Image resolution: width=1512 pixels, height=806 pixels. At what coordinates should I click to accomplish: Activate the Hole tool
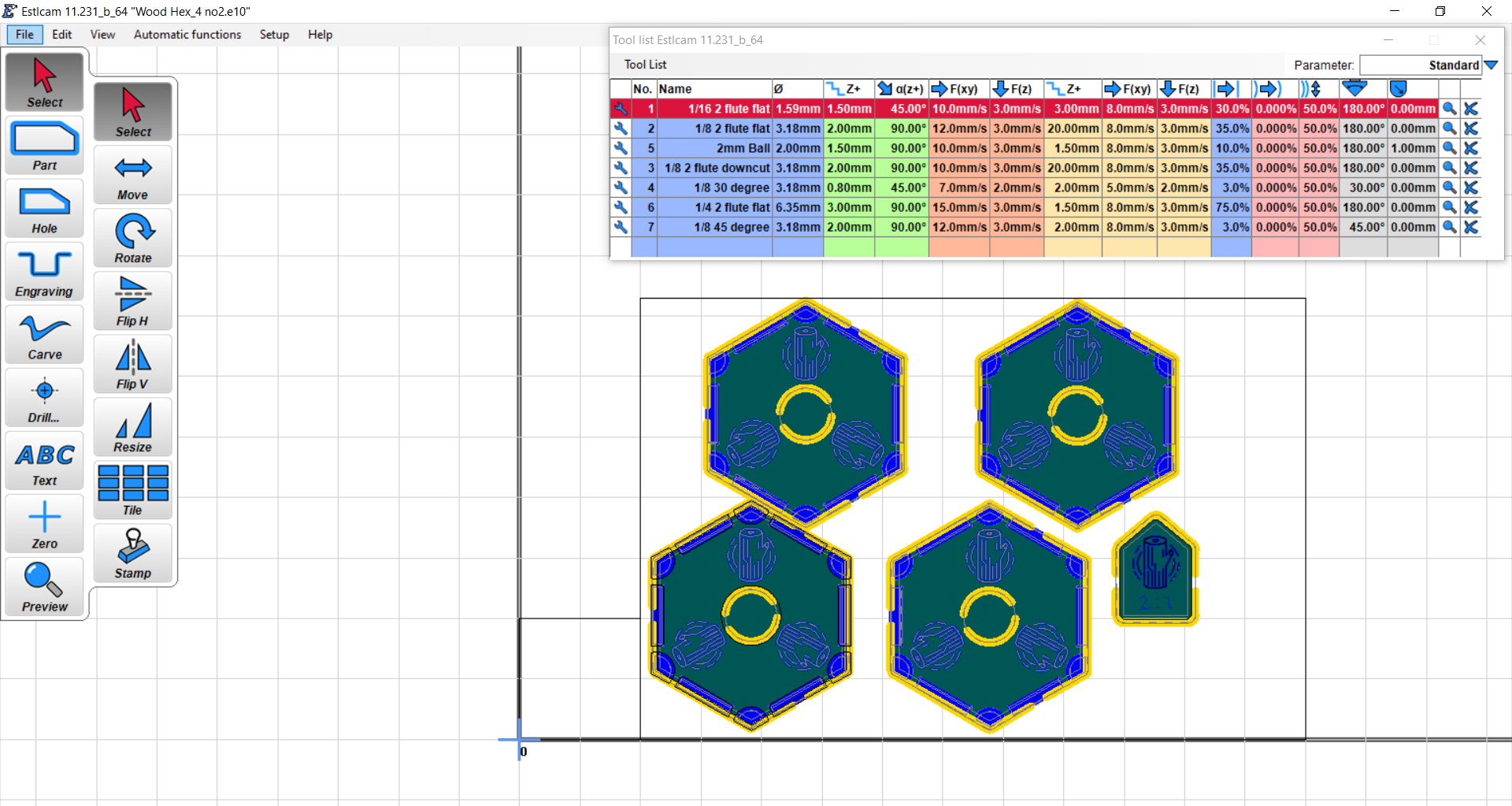[x=45, y=209]
